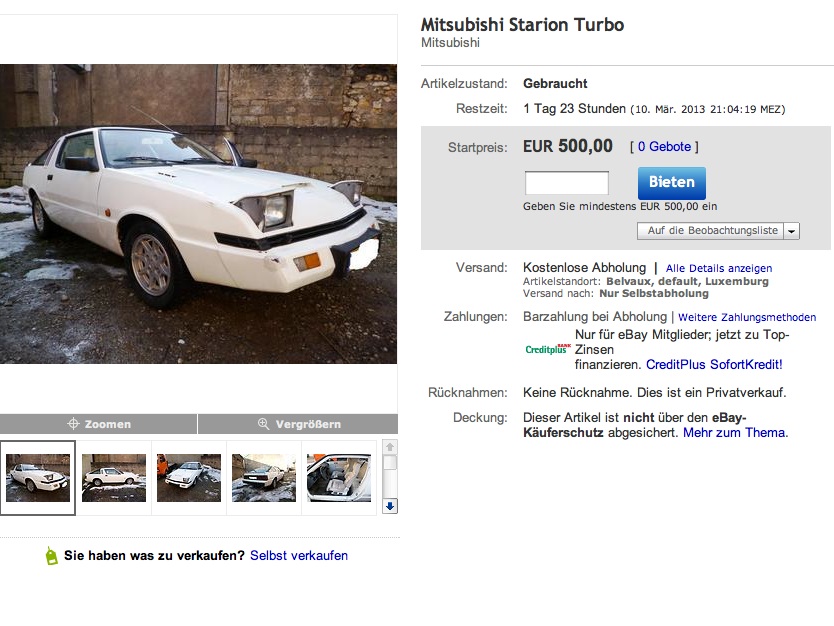Select the fifth thumbnail showing car interior

(339, 478)
